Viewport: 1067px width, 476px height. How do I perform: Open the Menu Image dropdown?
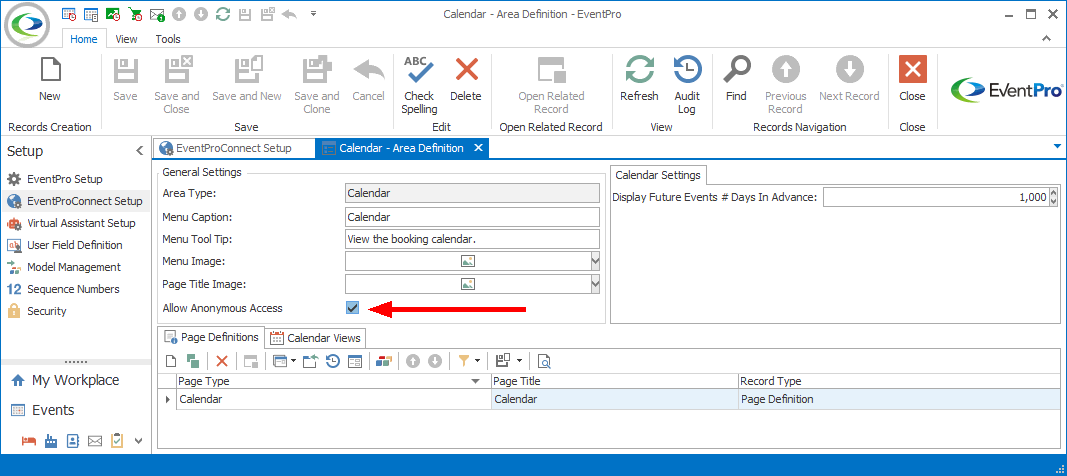tap(595, 261)
